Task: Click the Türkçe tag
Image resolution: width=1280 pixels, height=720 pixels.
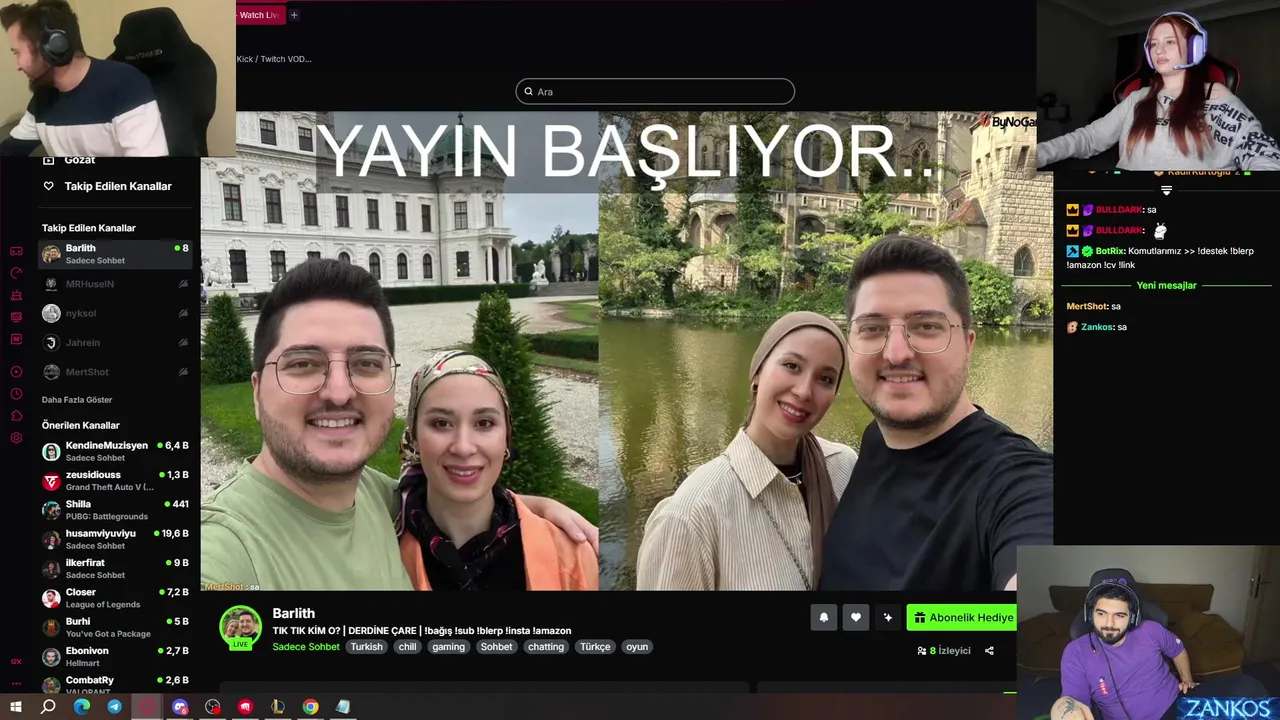Action: point(595,647)
